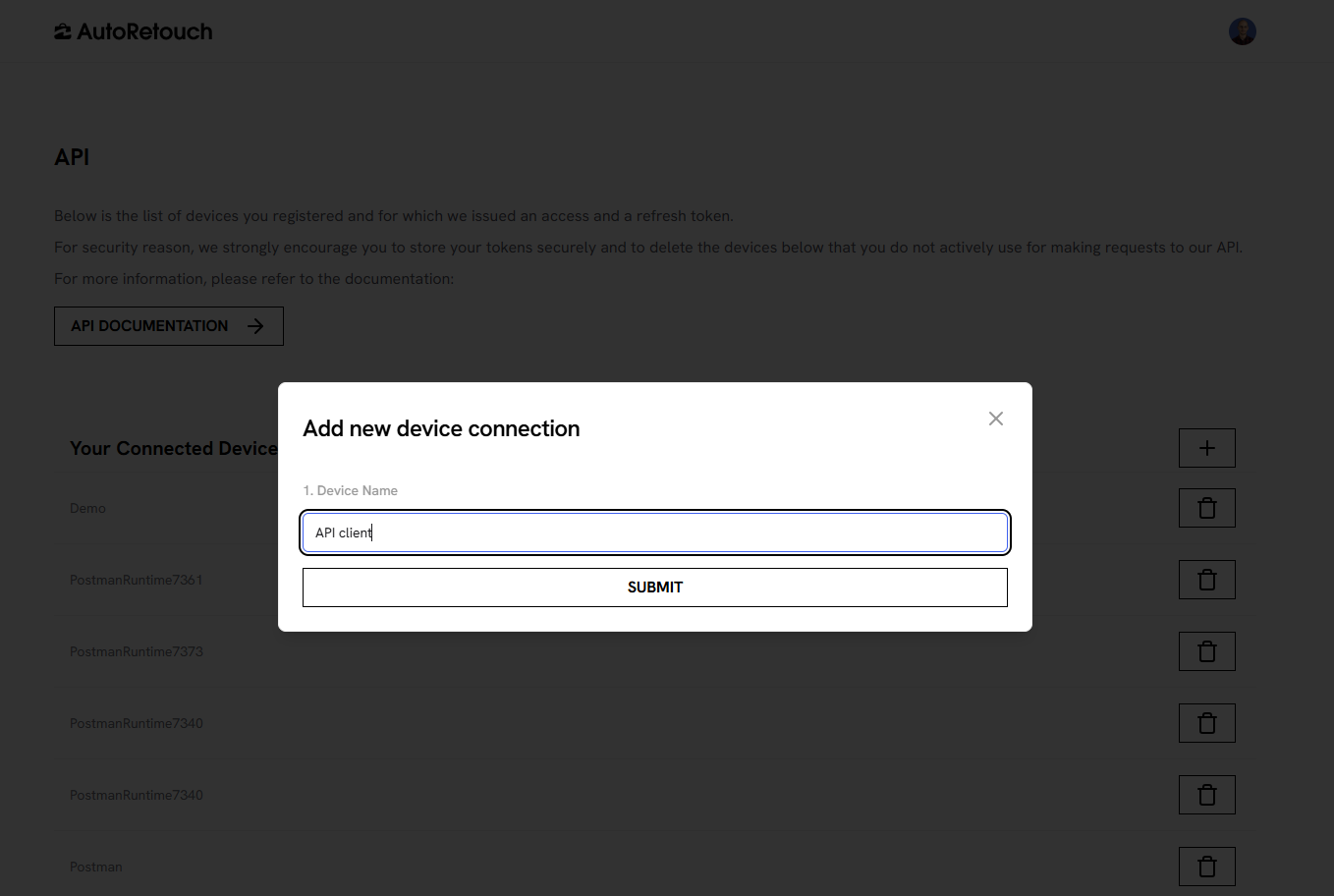
Task: Click the AutoRetouch logo
Action: click(x=134, y=31)
